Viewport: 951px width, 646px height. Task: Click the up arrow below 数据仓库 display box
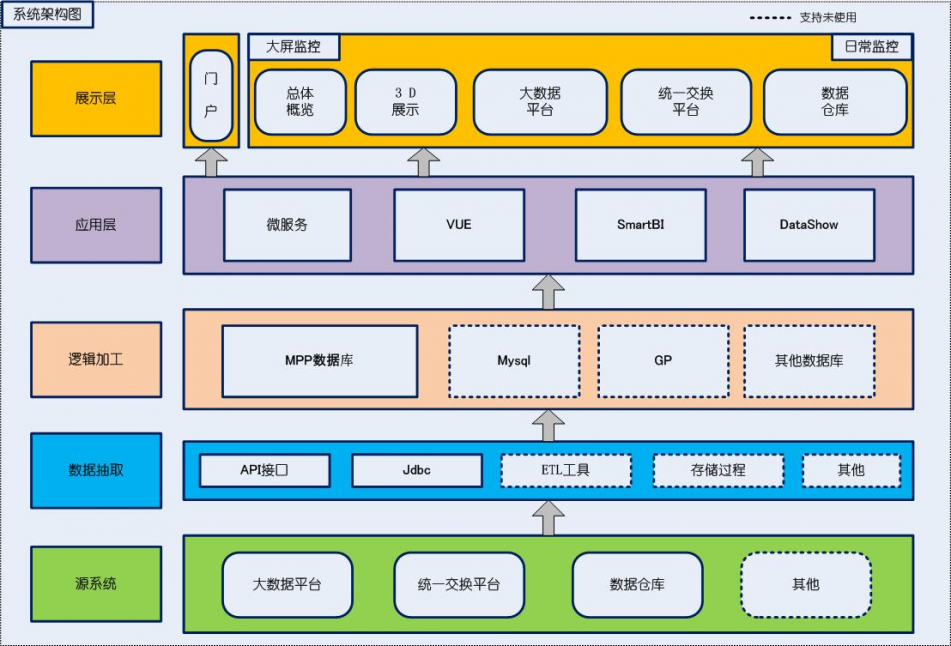[x=758, y=162]
